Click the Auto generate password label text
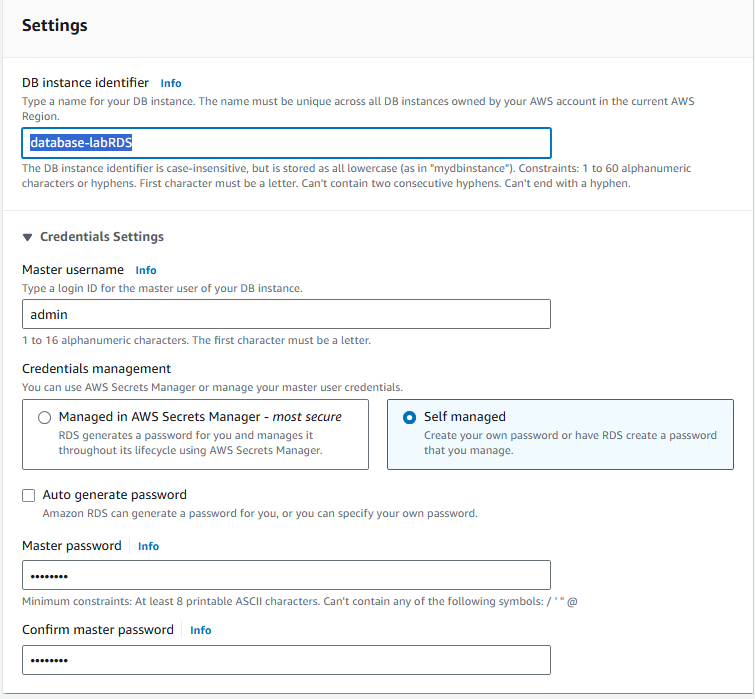The width and height of the screenshot is (755, 699). 114,495
